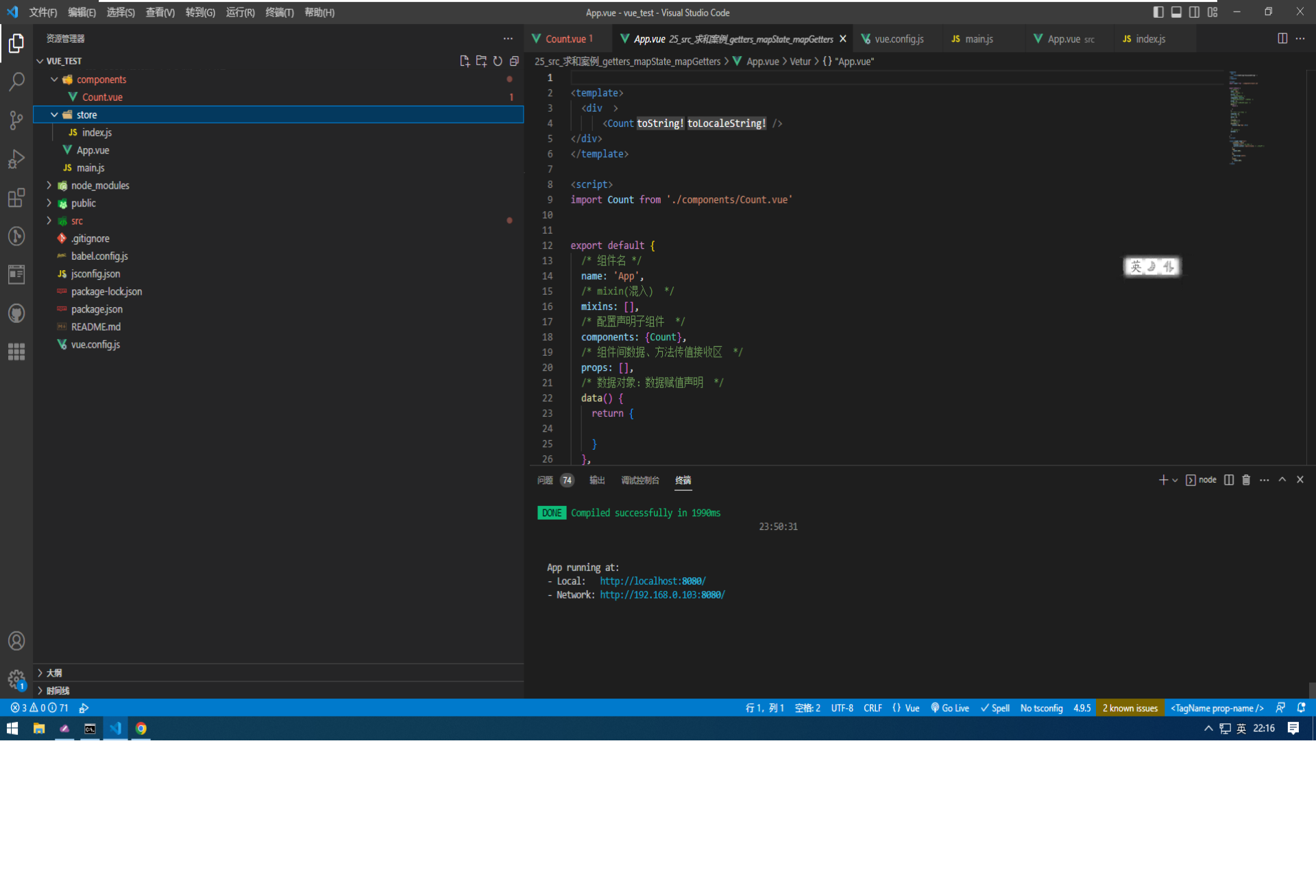Open the Accounts menu icon
Screen dimensions: 1316x896
[16, 641]
